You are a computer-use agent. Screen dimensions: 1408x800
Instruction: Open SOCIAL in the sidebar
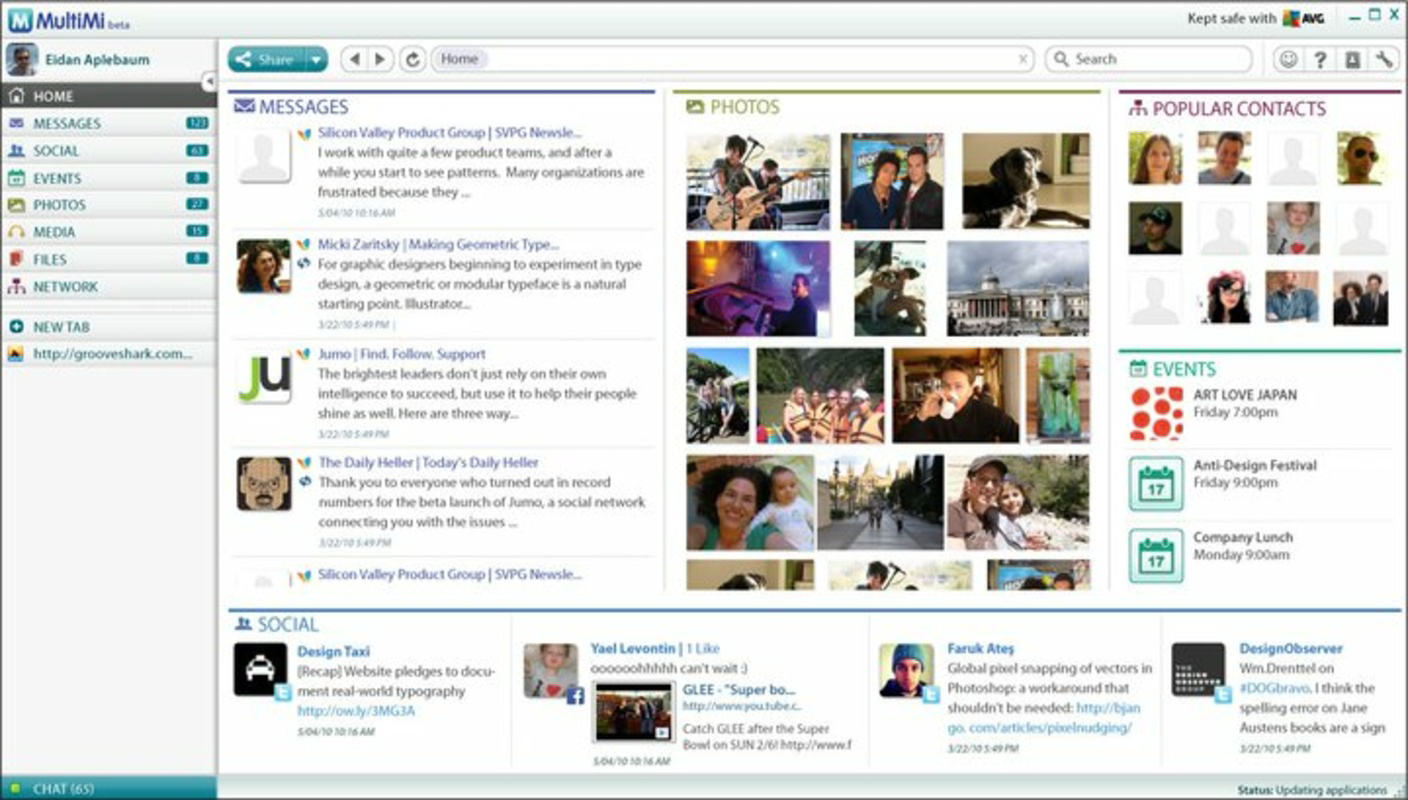pyautogui.click(x=108, y=150)
